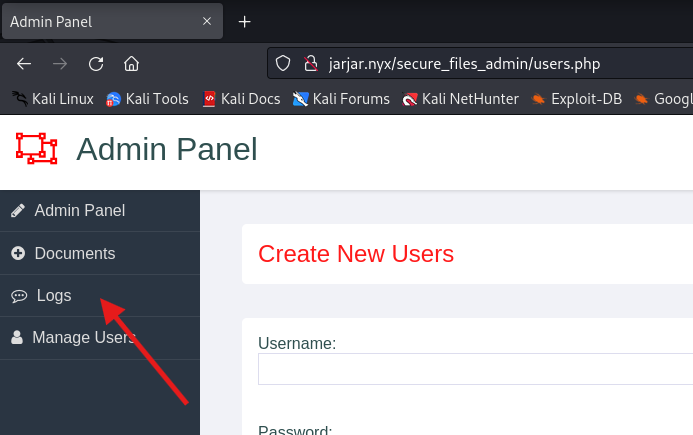This screenshot has height=435, width=693.
Task: Reload the page with the refresh icon
Action: click(x=96, y=64)
